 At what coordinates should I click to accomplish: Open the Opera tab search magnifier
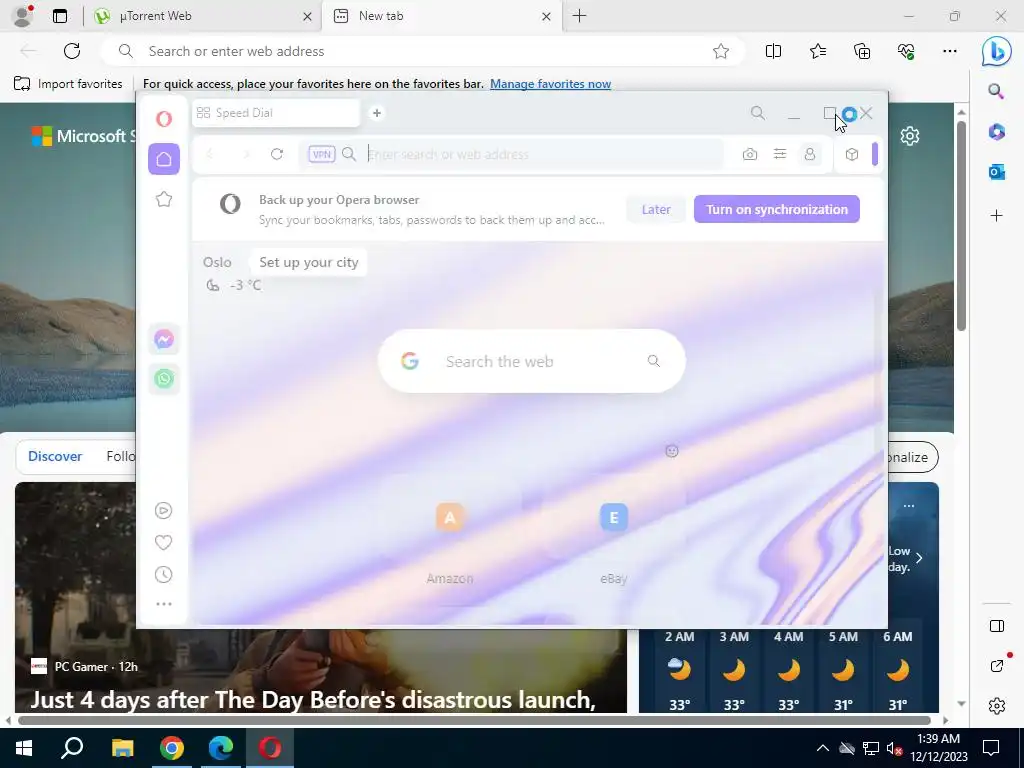pos(758,113)
